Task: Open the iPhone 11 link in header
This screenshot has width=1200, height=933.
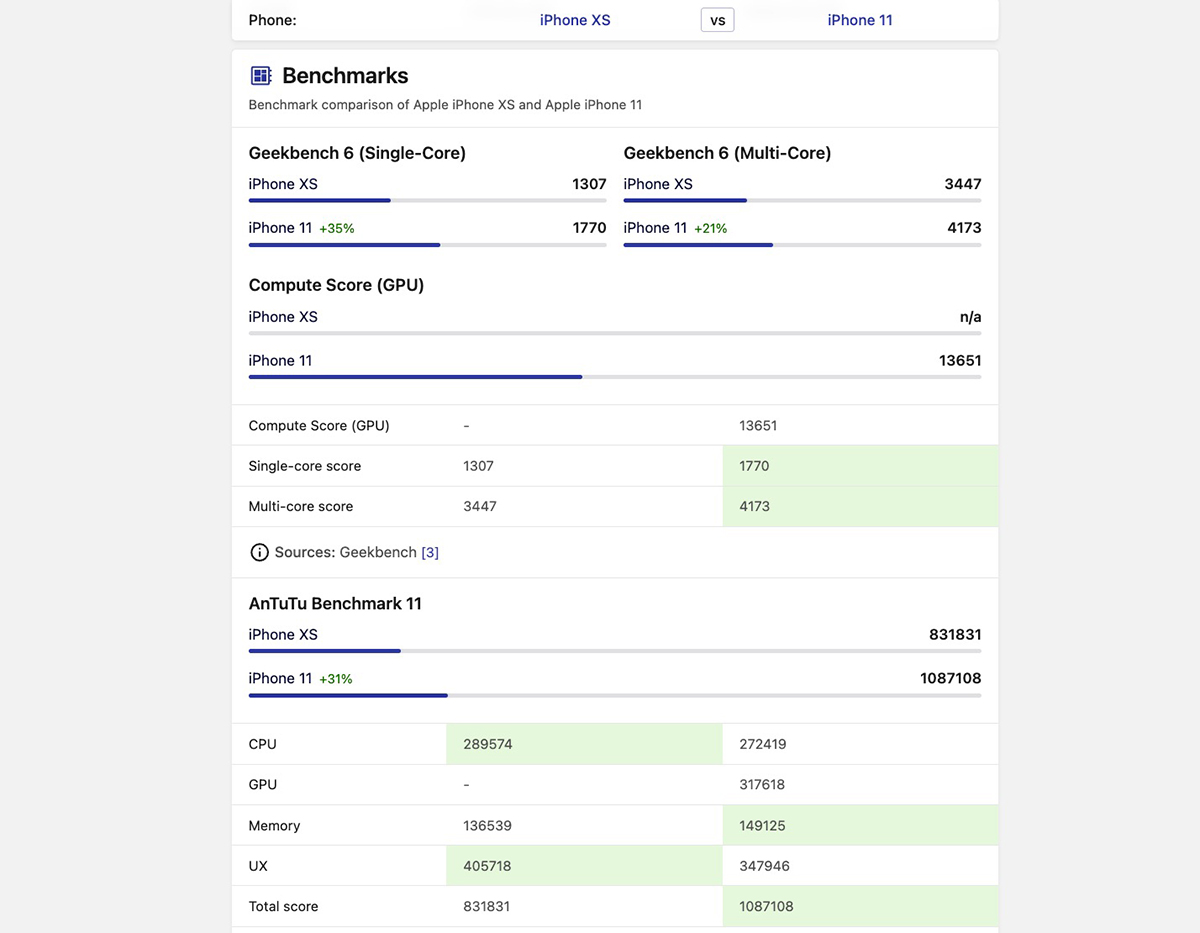Action: click(860, 20)
